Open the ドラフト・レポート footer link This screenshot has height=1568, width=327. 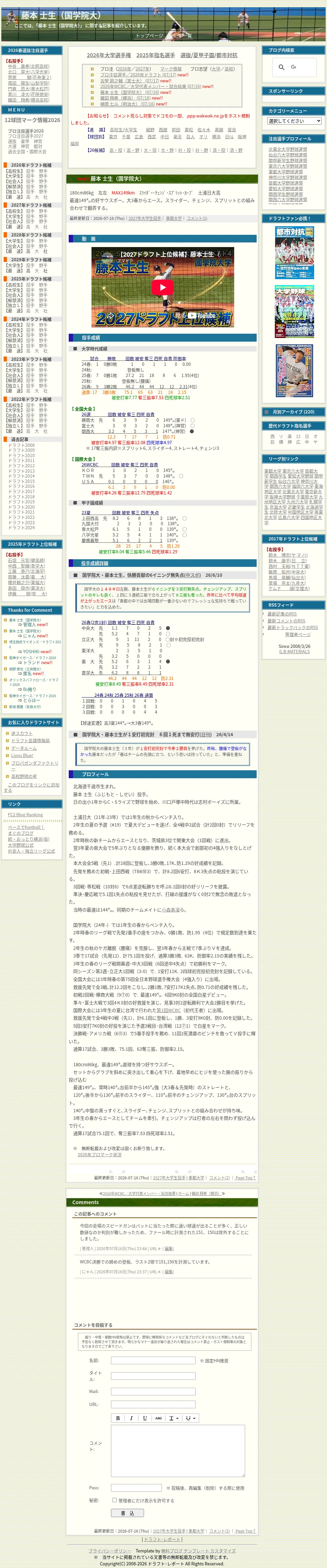coord(162,1539)
